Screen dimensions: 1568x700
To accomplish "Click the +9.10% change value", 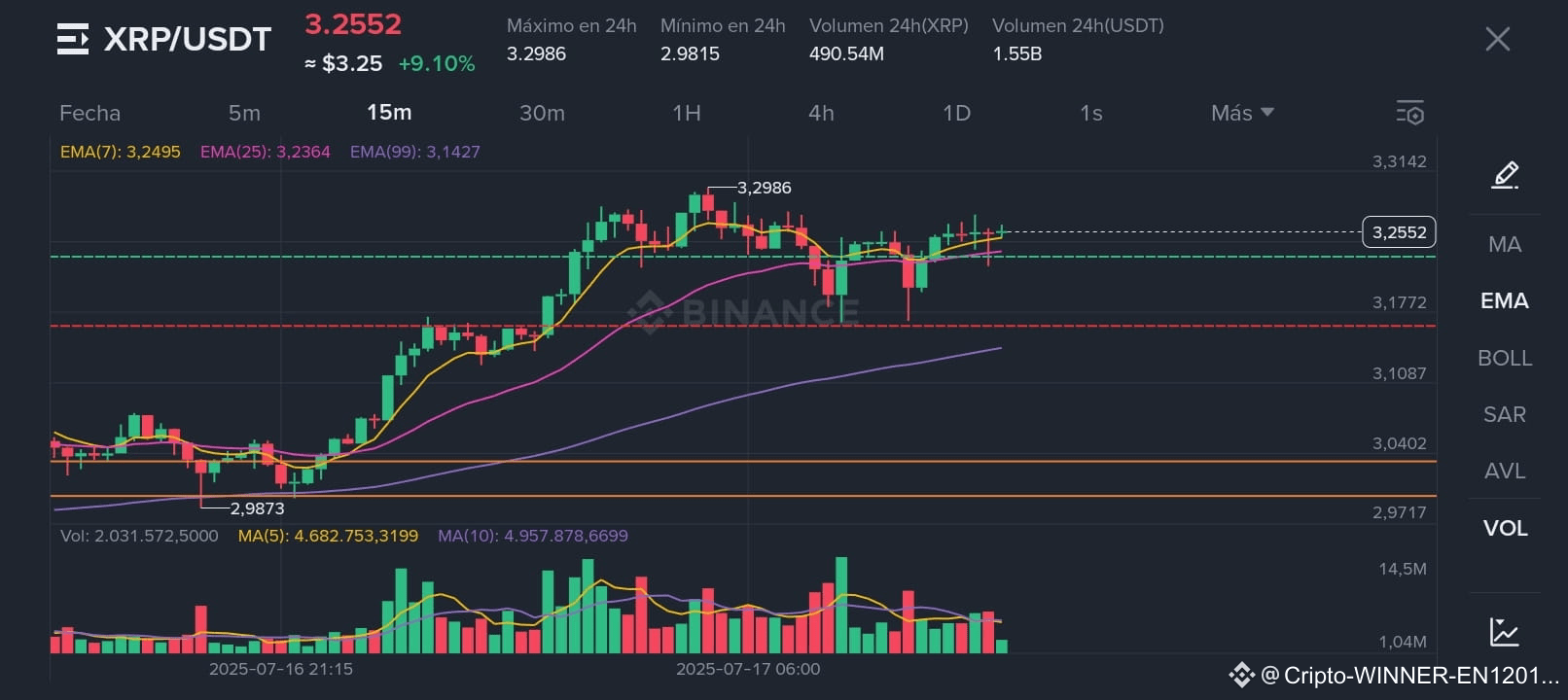I will pos(437,64).
